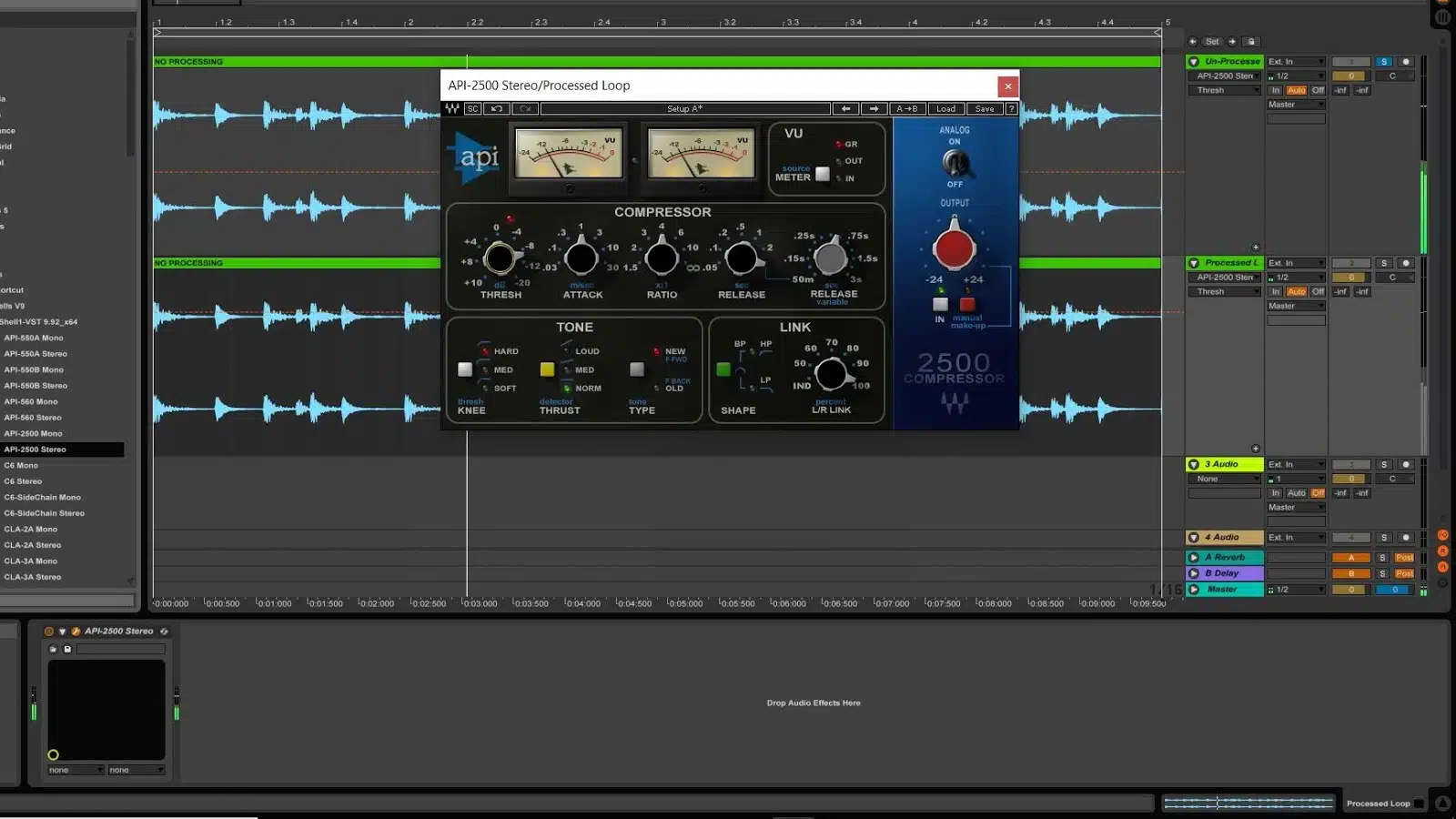Go to next preset with right arrow
1456x819 pixels.
point(874,108)
